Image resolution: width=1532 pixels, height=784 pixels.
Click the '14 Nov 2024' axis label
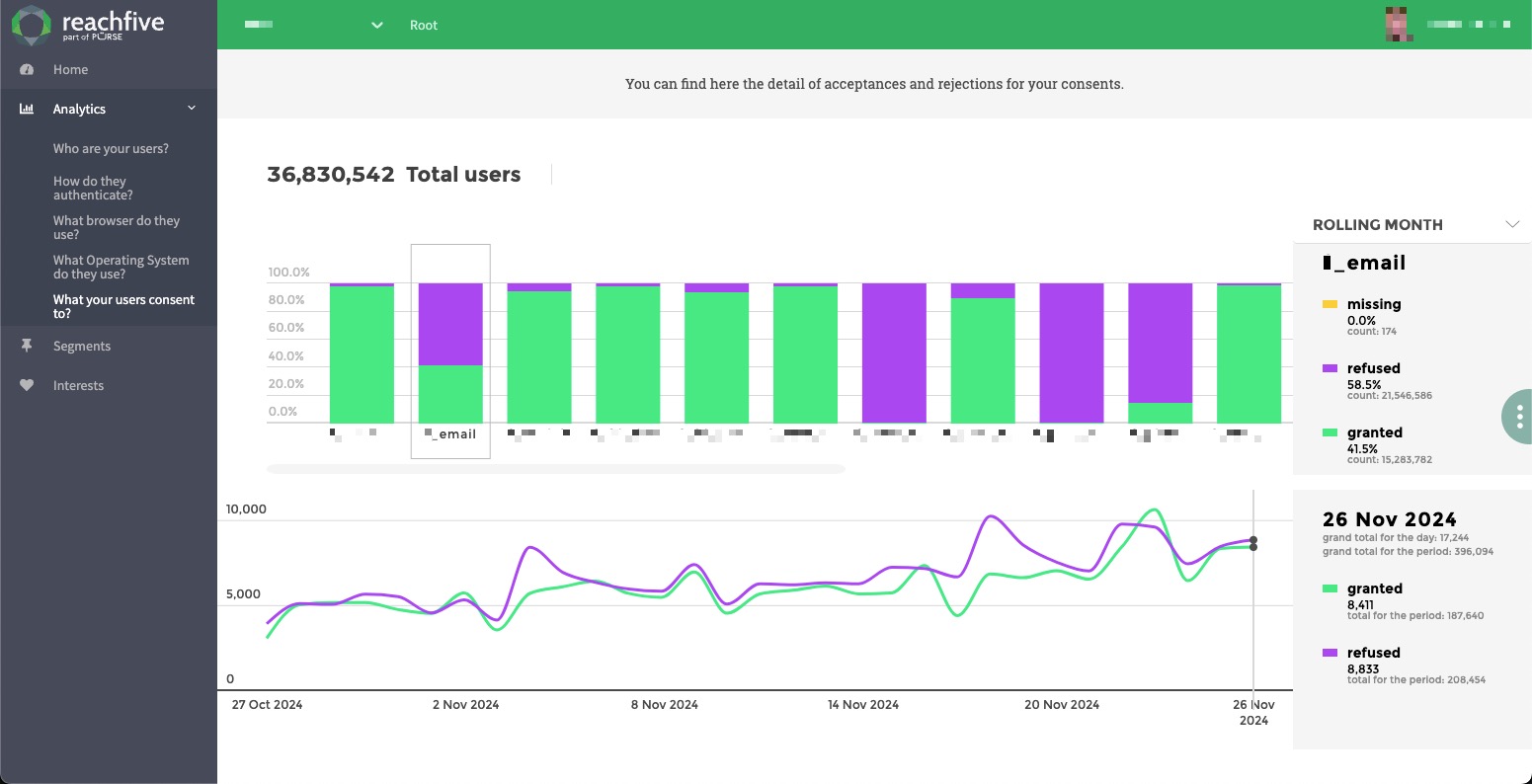coord(863,704)
